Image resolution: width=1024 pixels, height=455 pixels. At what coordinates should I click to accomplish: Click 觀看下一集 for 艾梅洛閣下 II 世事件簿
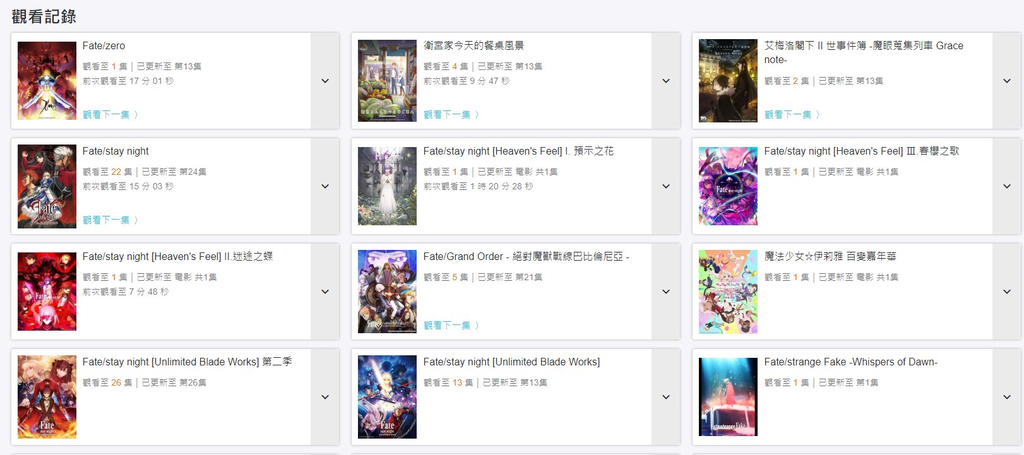click(792, 114)
